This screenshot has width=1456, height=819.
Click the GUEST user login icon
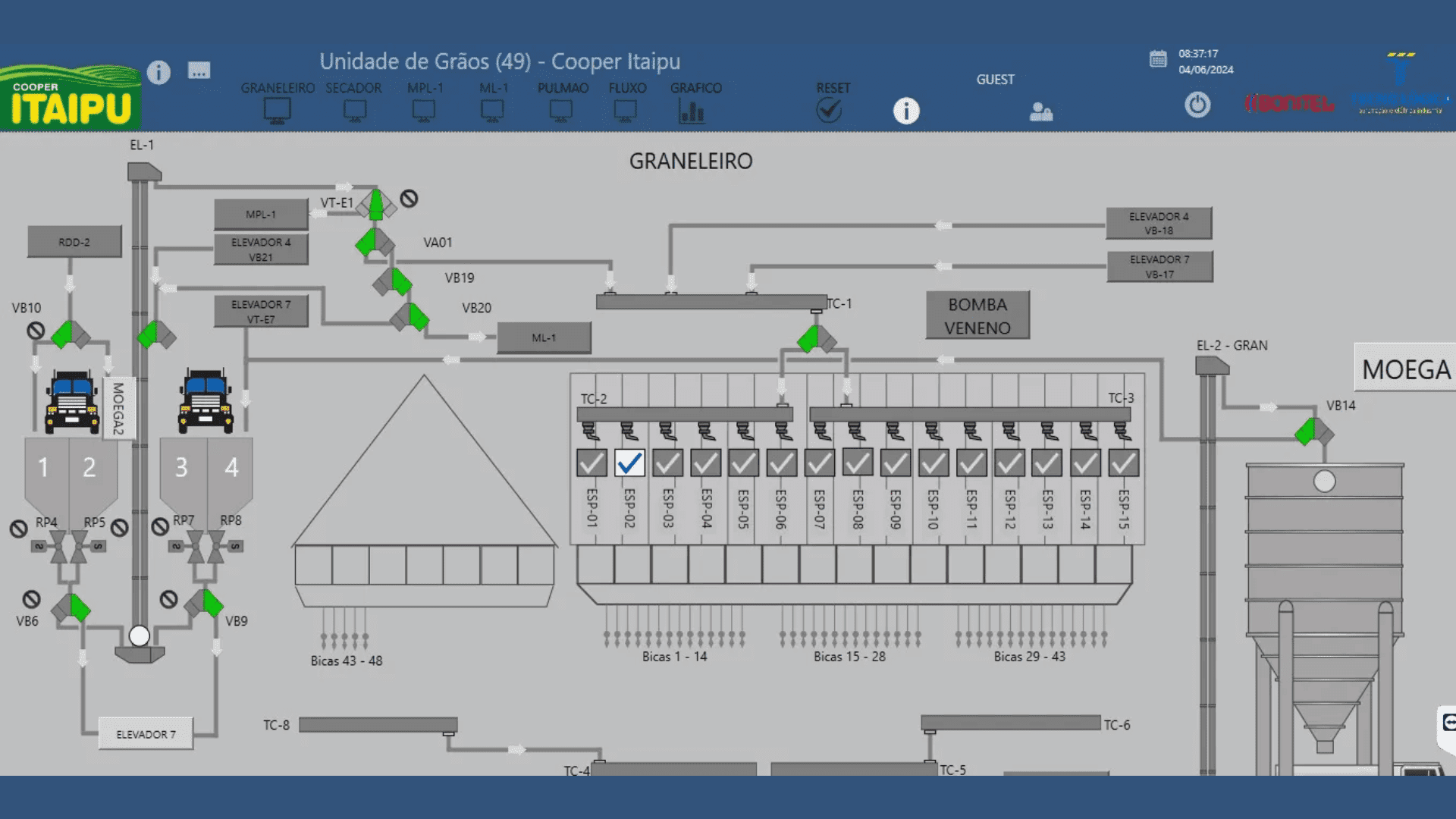point(1041,111)
